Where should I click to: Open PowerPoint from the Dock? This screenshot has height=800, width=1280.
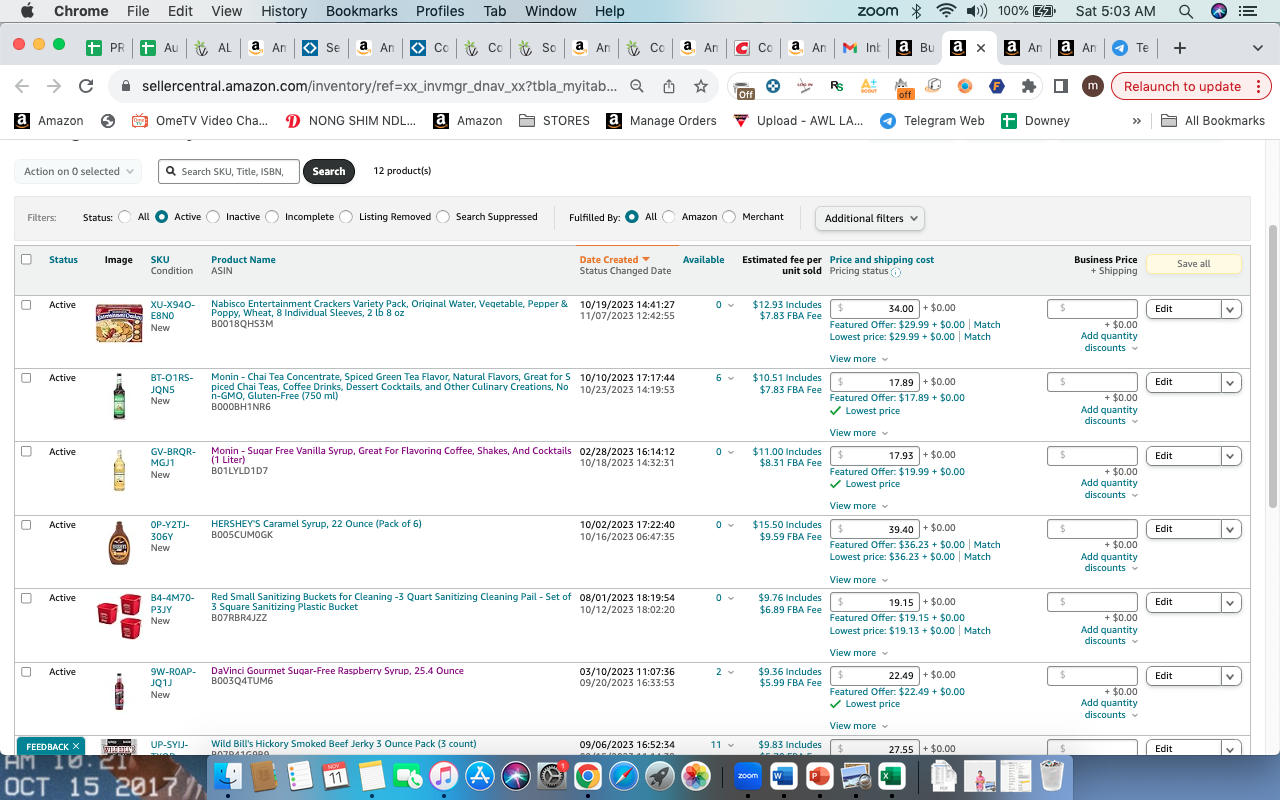coord(819,776)
